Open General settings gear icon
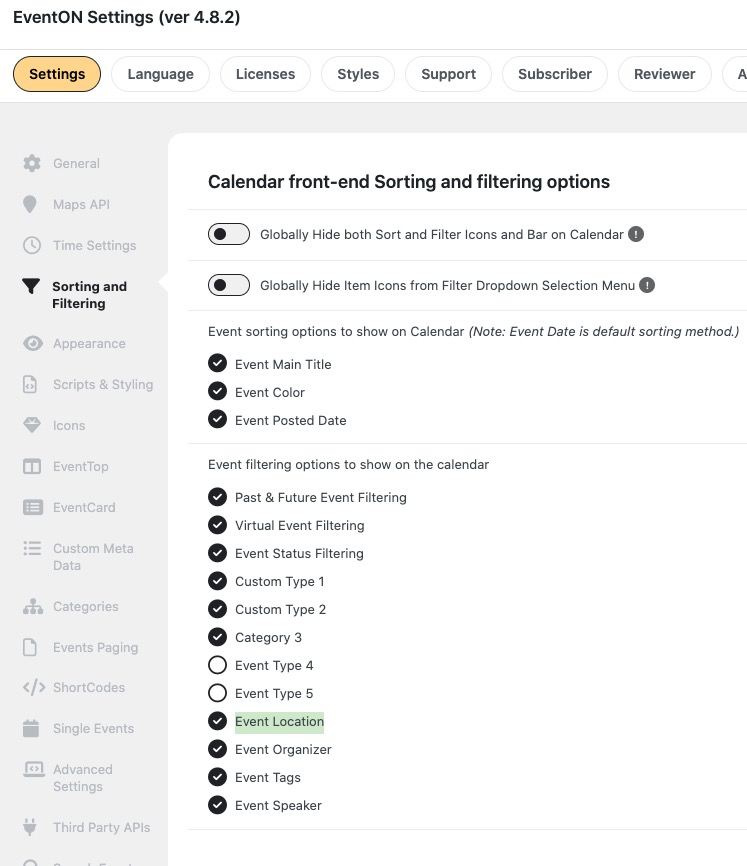This screenshot has width=747, height=866. tap(32, 163)
